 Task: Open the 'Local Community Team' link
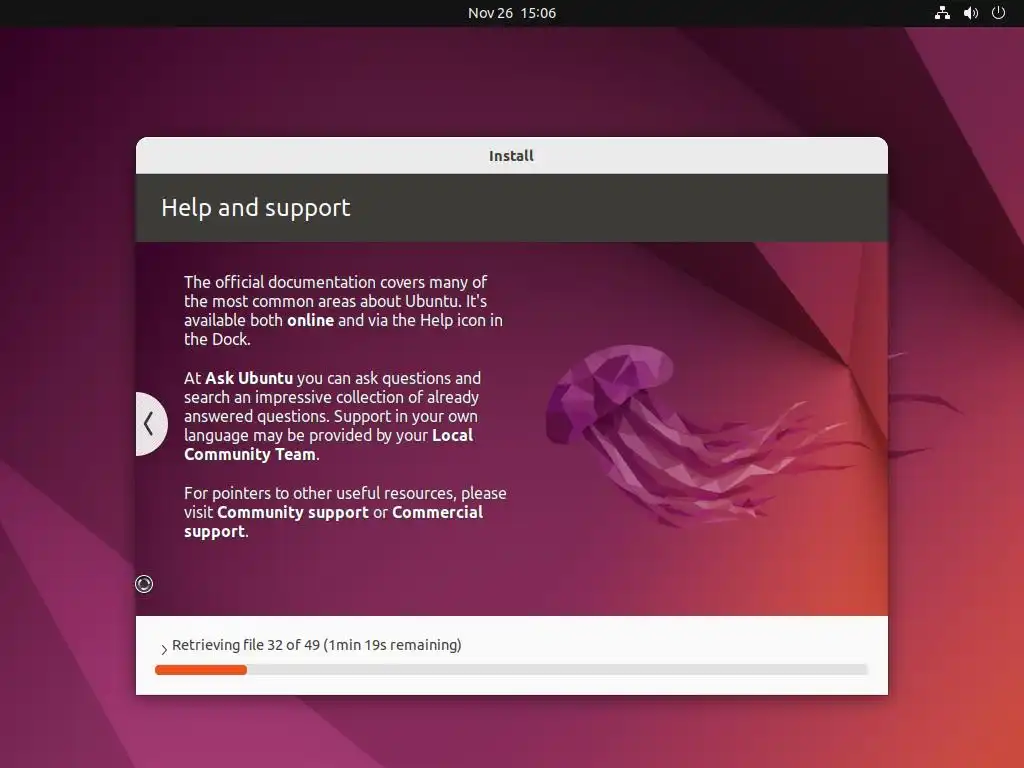(x=328, y=445)
